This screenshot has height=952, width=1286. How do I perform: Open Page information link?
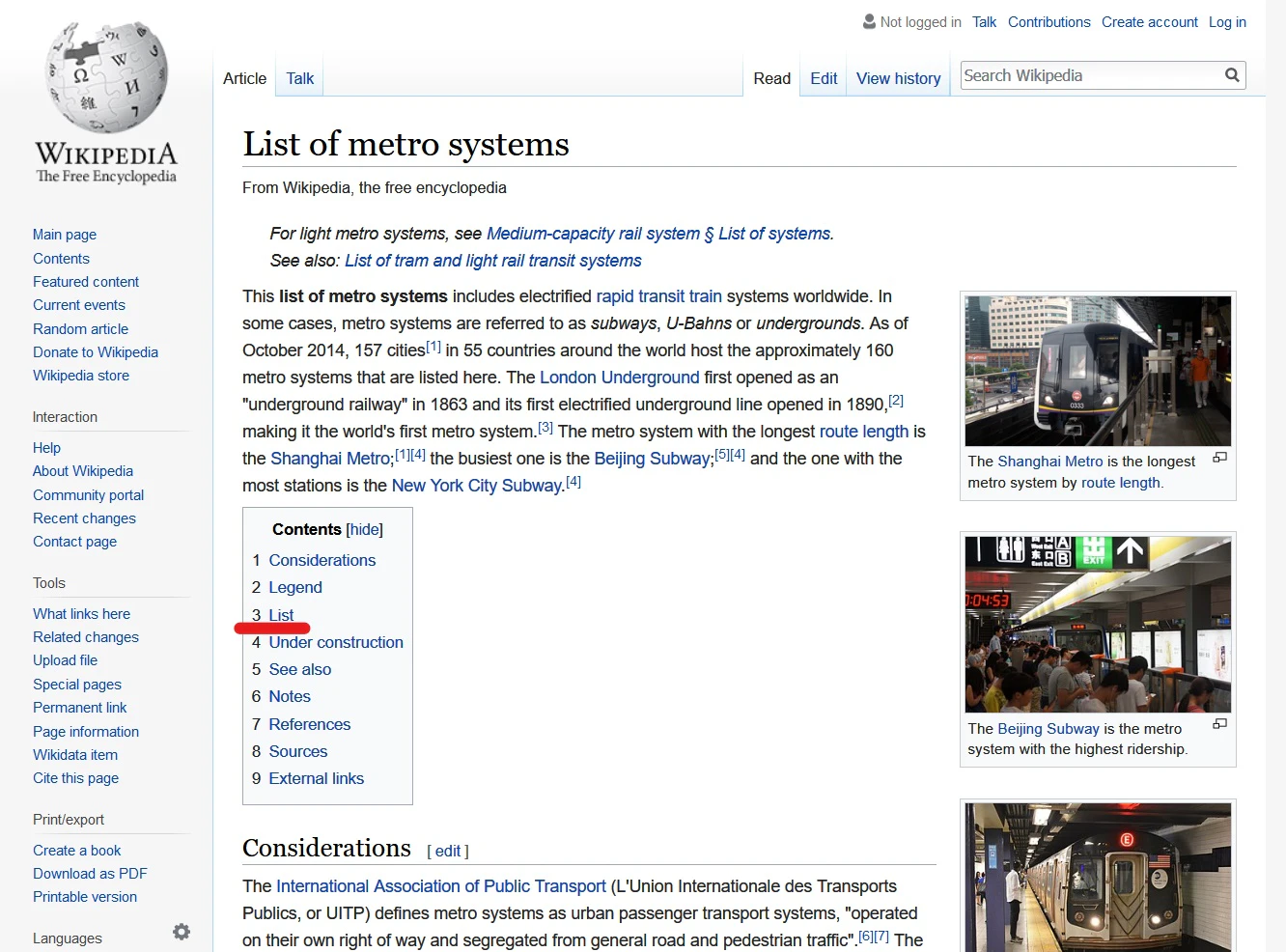(x=86, y=732)
